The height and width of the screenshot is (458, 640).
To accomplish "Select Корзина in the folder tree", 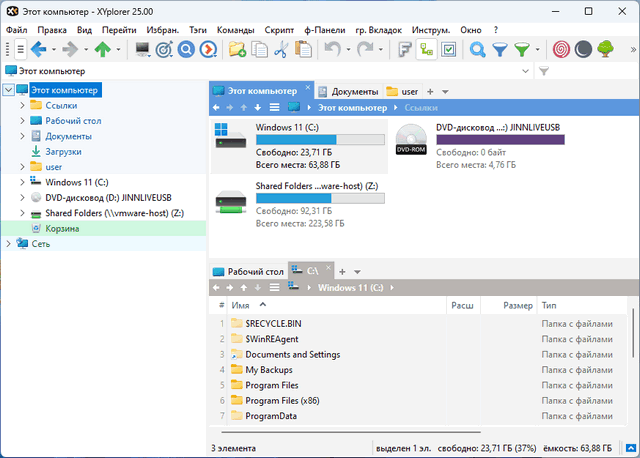I will point(62,229).
